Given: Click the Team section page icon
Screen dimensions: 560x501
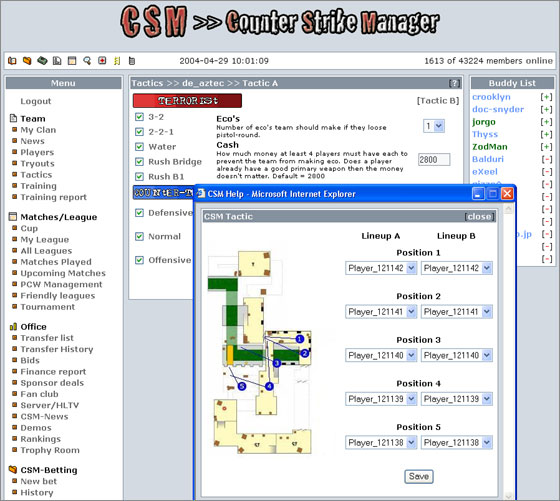Looking at the screenshot, I should 13,118.
